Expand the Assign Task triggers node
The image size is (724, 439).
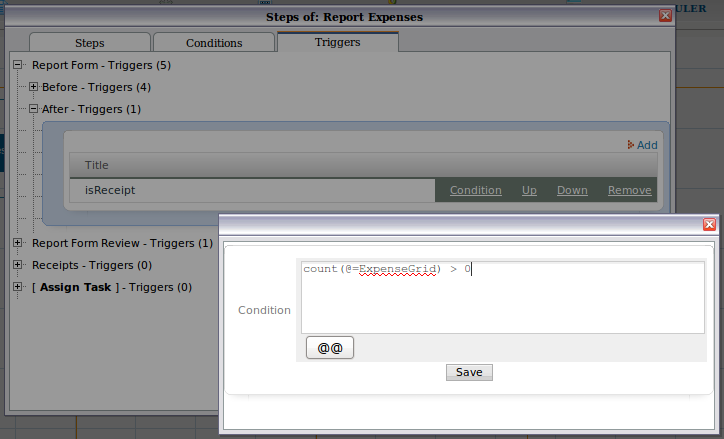pos(18,287)
